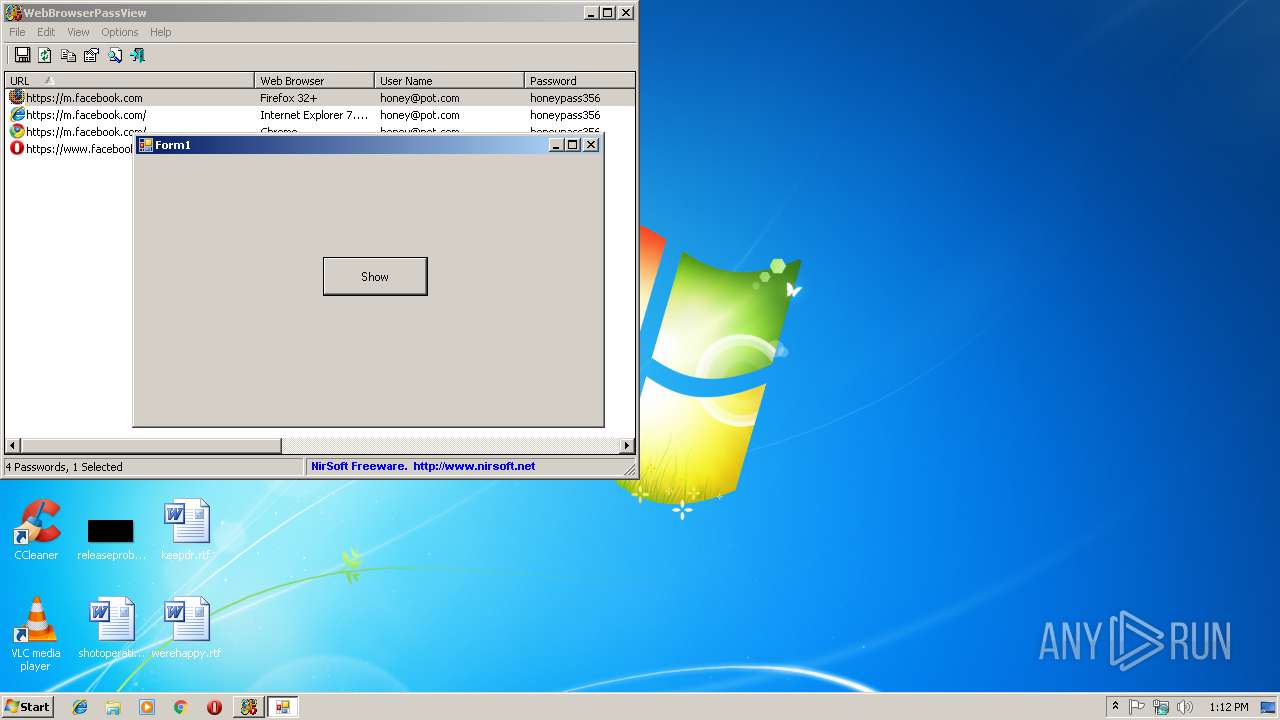Open the nirsoft.net link in the status bar
Screen dimensions: 1280x720
click(x=474, y=466)
